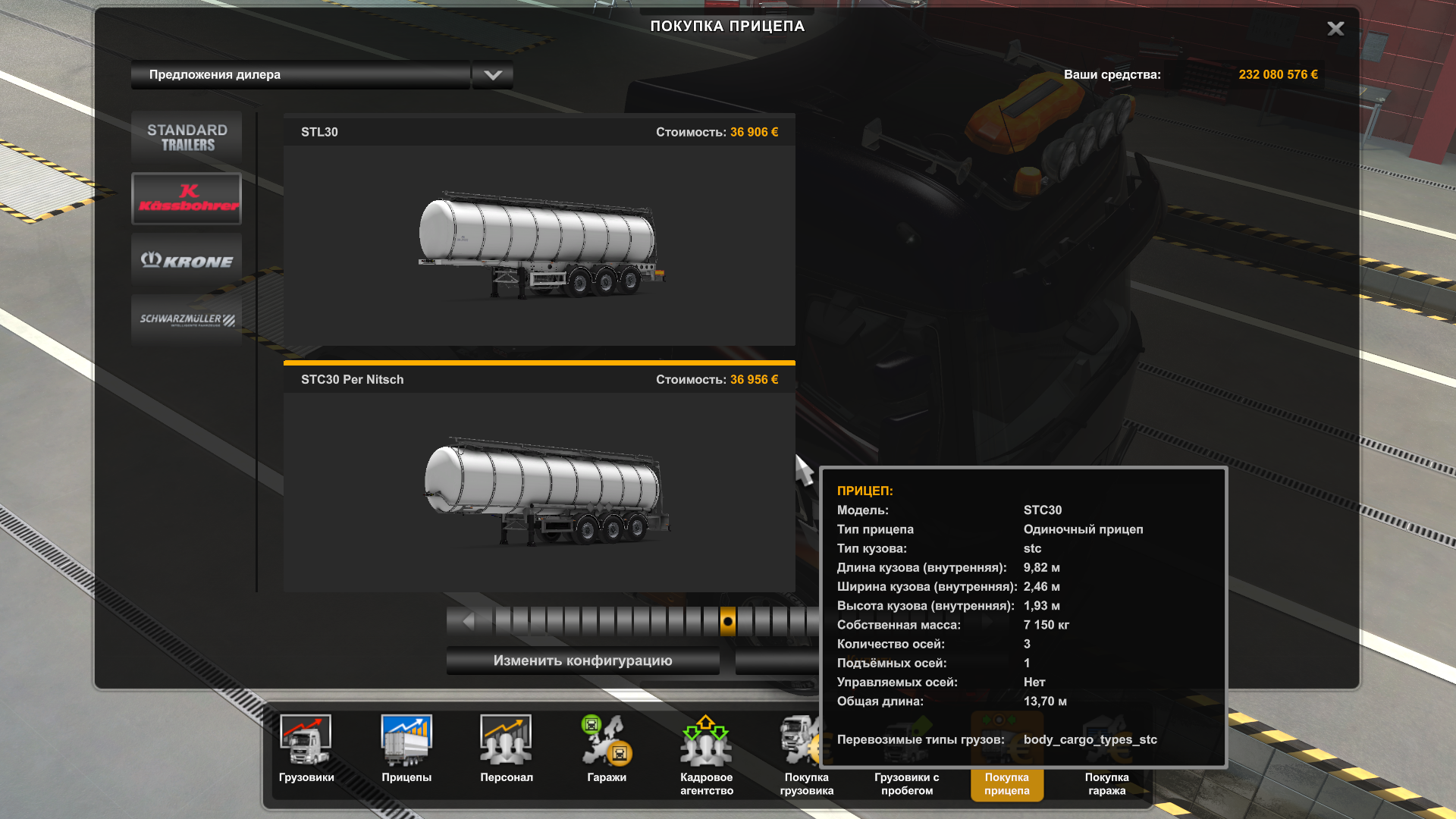Click previous page arrow in pager

pyautogui.click(x=468, y=622)
